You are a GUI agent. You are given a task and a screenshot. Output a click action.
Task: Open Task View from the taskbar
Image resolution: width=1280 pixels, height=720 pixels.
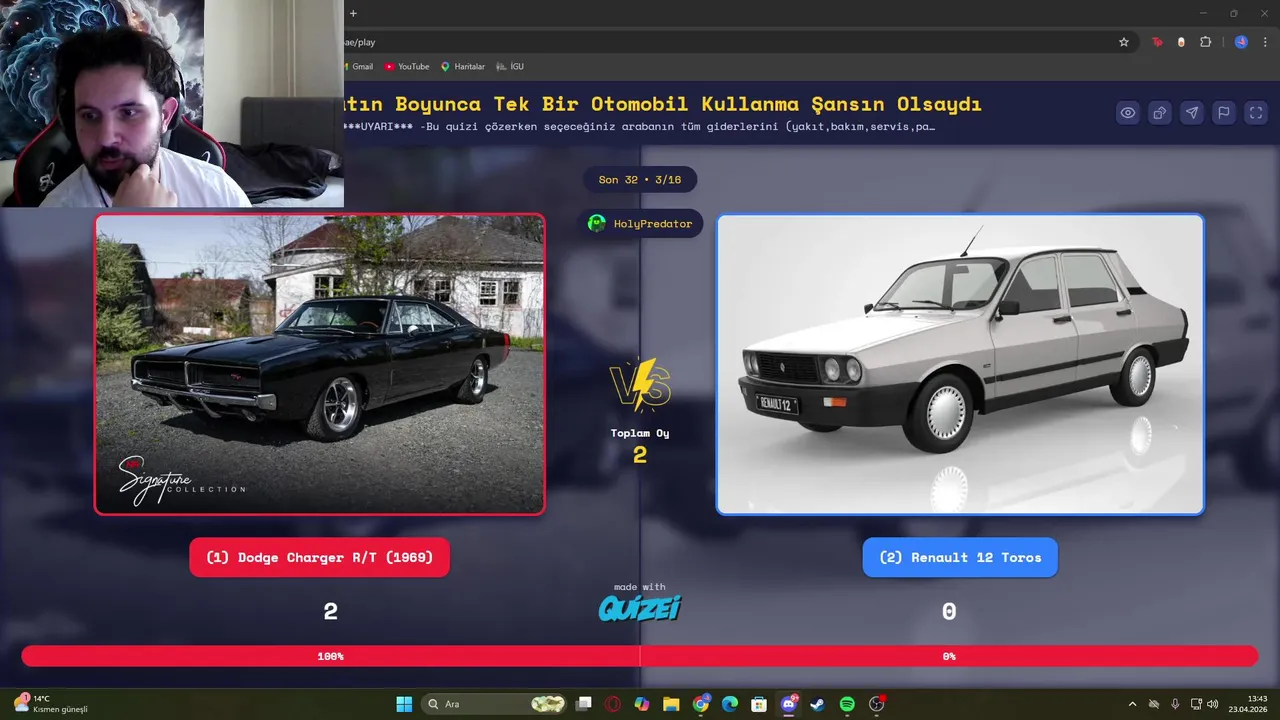tap(584, 704)
